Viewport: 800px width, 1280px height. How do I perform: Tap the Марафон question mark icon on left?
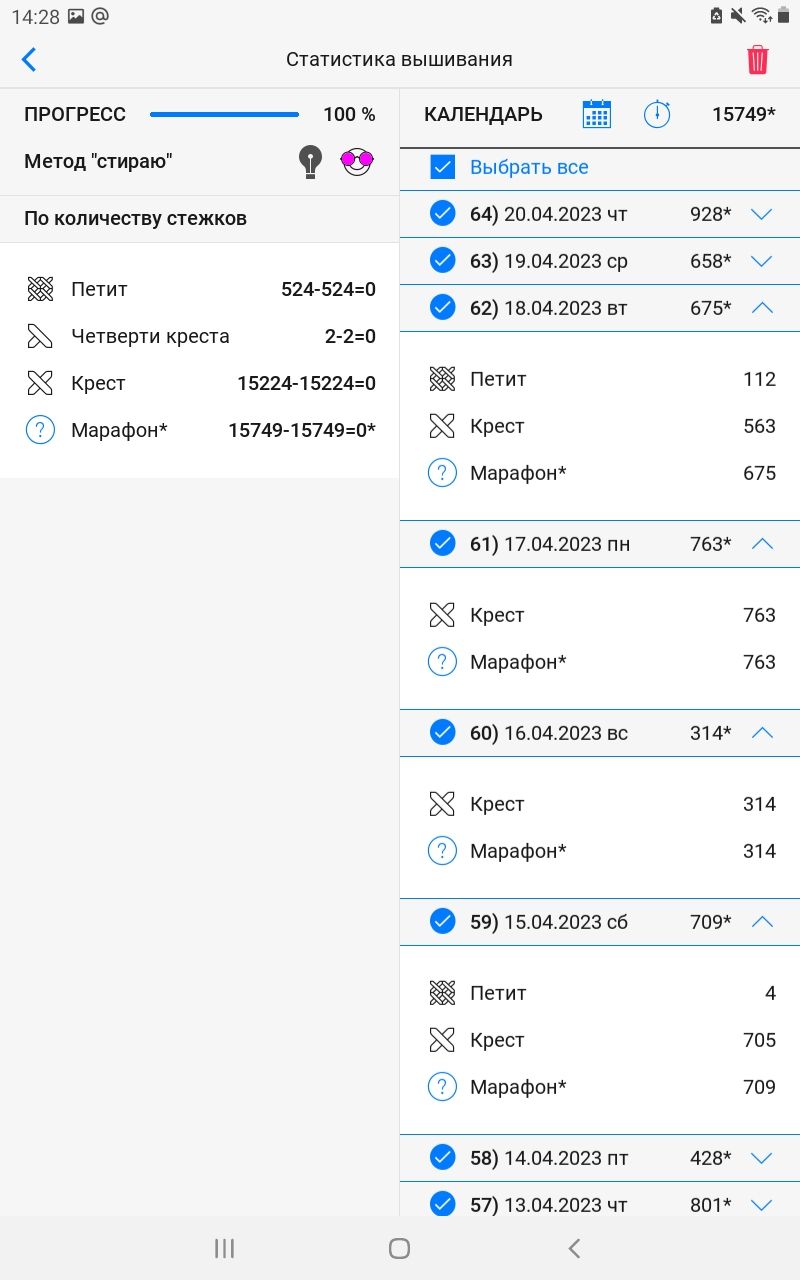coord(39,430)
